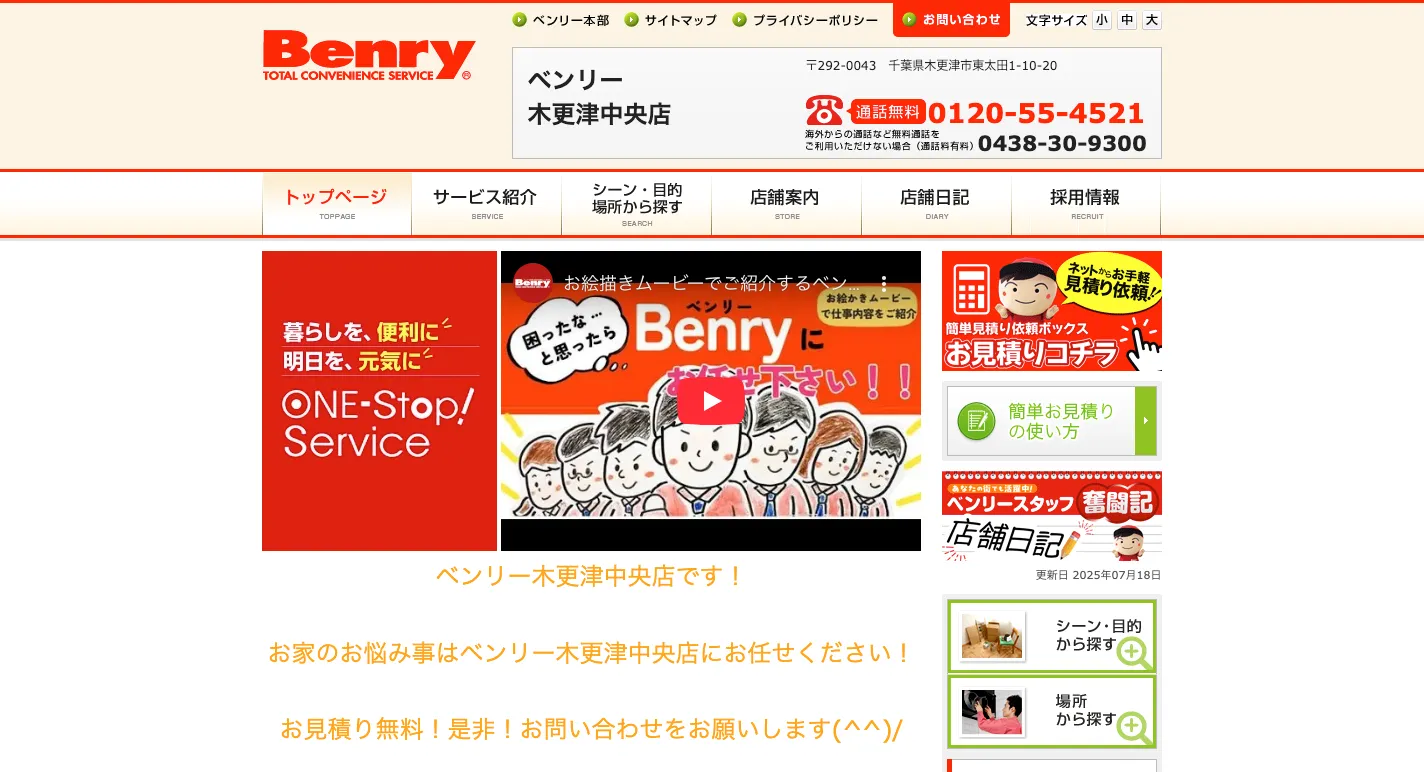The image size is (1424, 772).
Task: Open the YouTube video options menu
Action: tap(884, 283)
